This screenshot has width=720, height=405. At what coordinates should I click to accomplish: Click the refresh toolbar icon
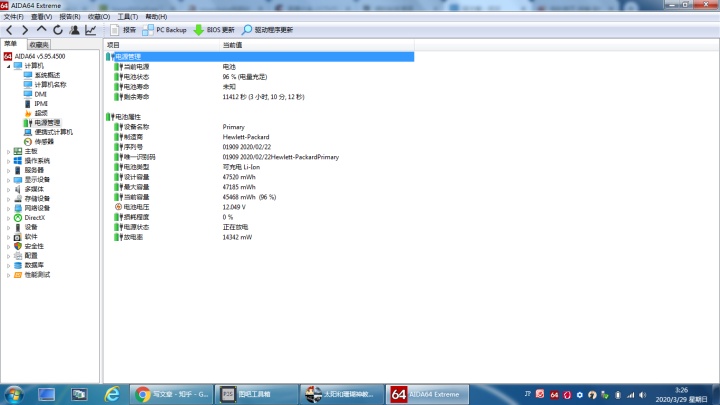[58, 30]
